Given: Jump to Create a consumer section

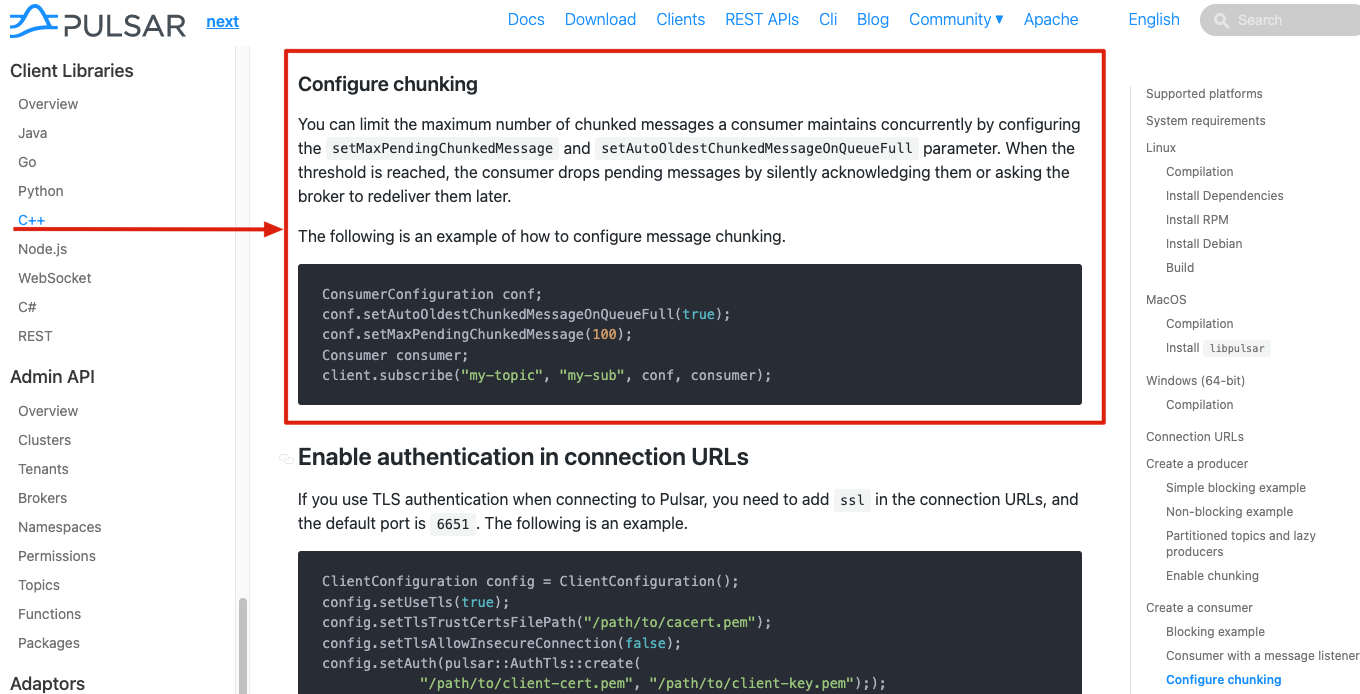Looking at the screenshot, I should click(1199, 608).
